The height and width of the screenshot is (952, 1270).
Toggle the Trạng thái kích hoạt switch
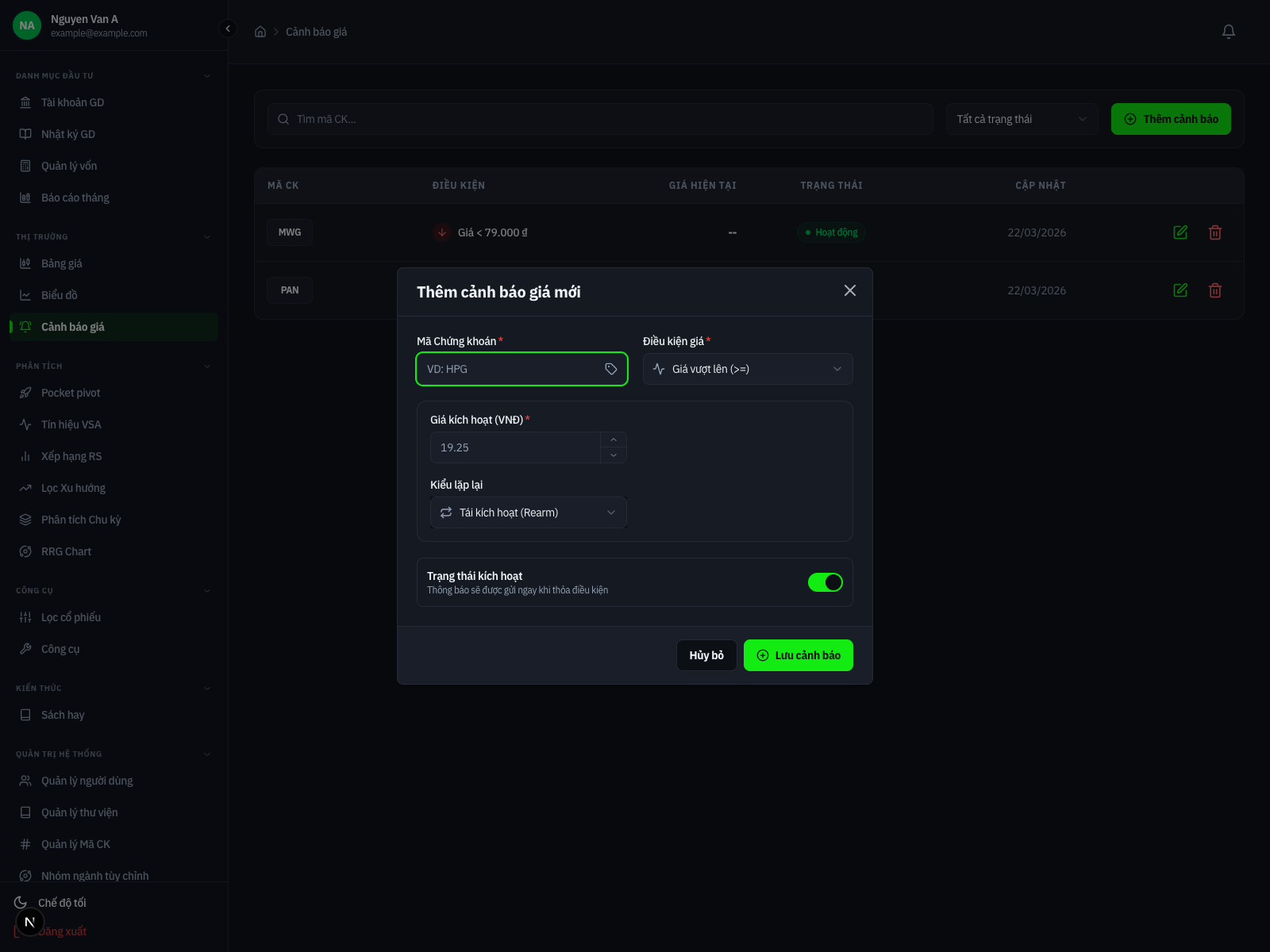click(825, 582)
